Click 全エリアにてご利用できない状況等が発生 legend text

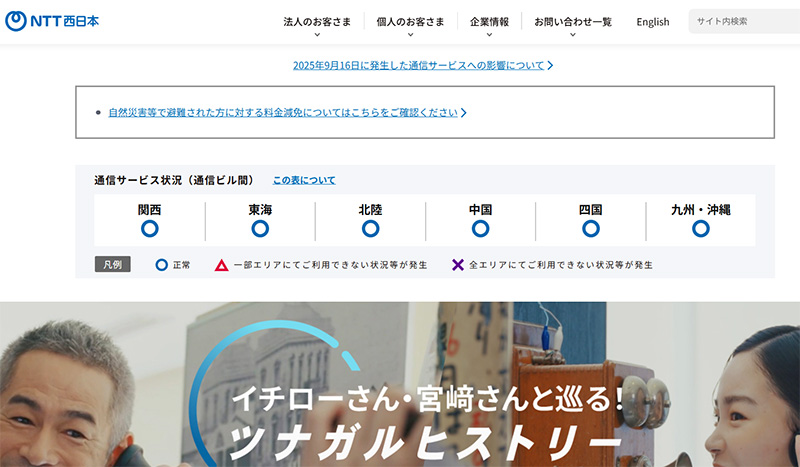[x=561, y=265]
